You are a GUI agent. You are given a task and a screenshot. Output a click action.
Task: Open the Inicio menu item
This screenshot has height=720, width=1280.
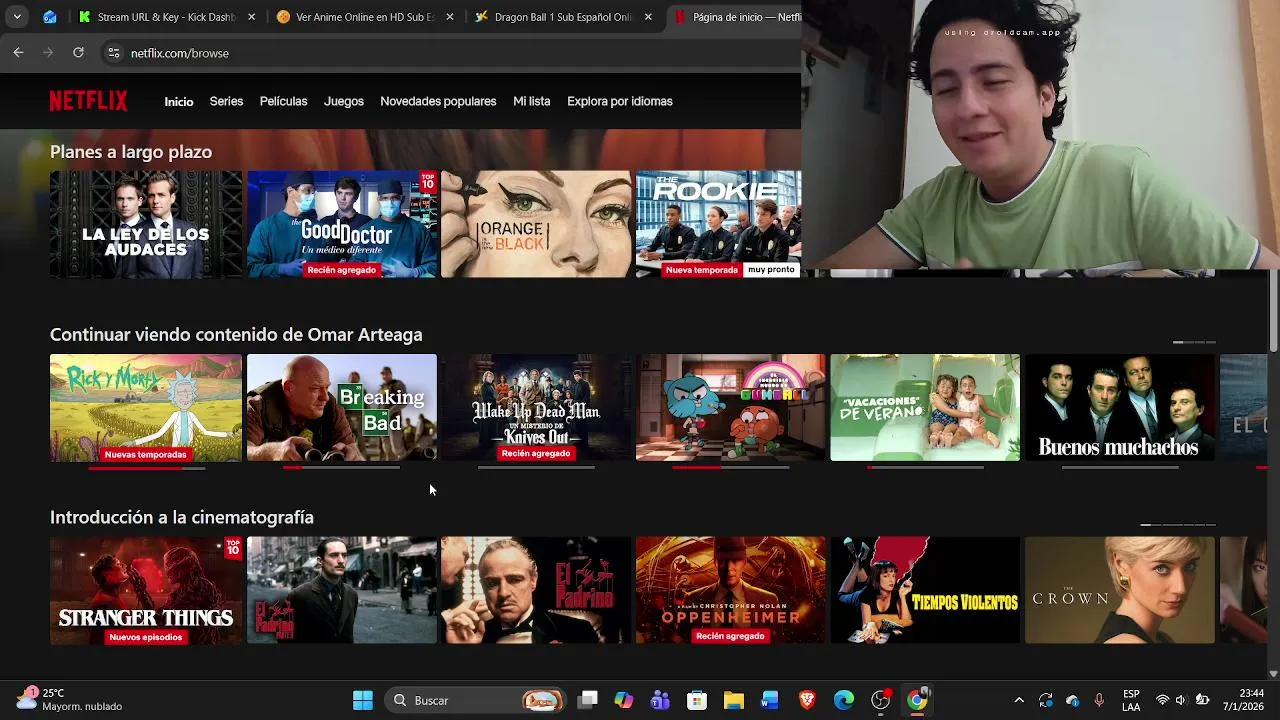click(179, 101)
